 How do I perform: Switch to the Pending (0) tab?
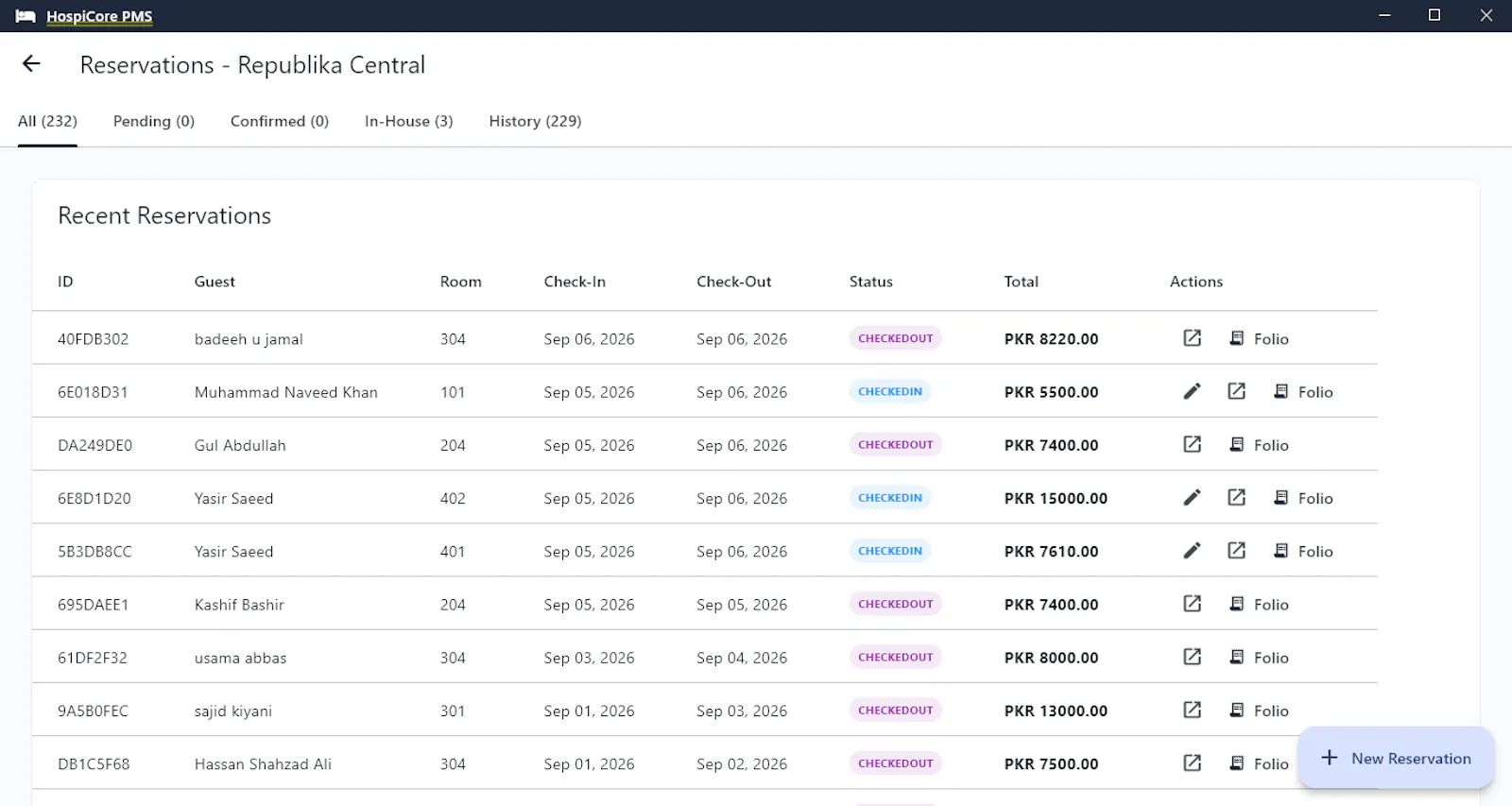pos(154,121)
